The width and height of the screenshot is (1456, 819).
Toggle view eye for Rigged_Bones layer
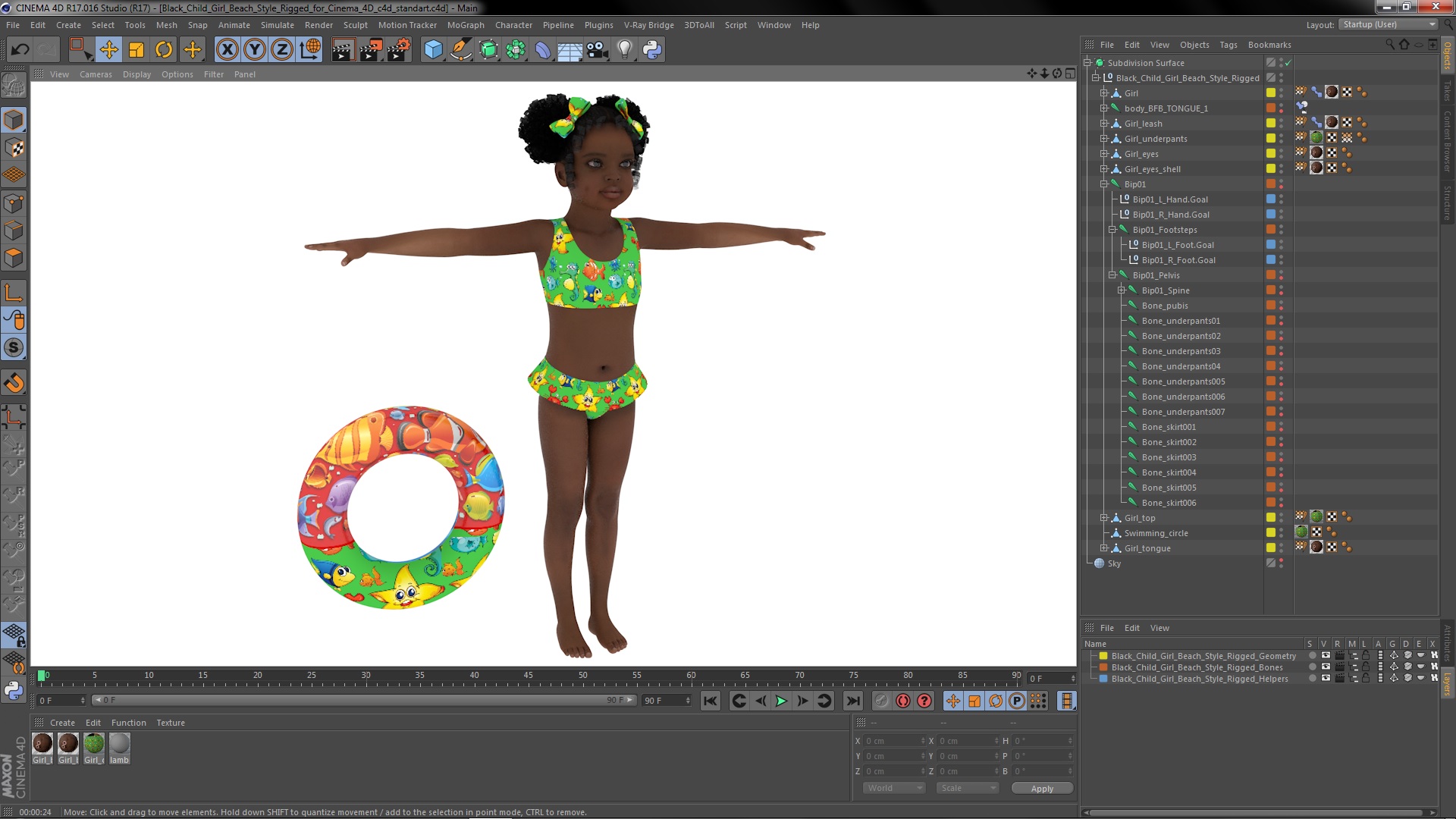1326,667
